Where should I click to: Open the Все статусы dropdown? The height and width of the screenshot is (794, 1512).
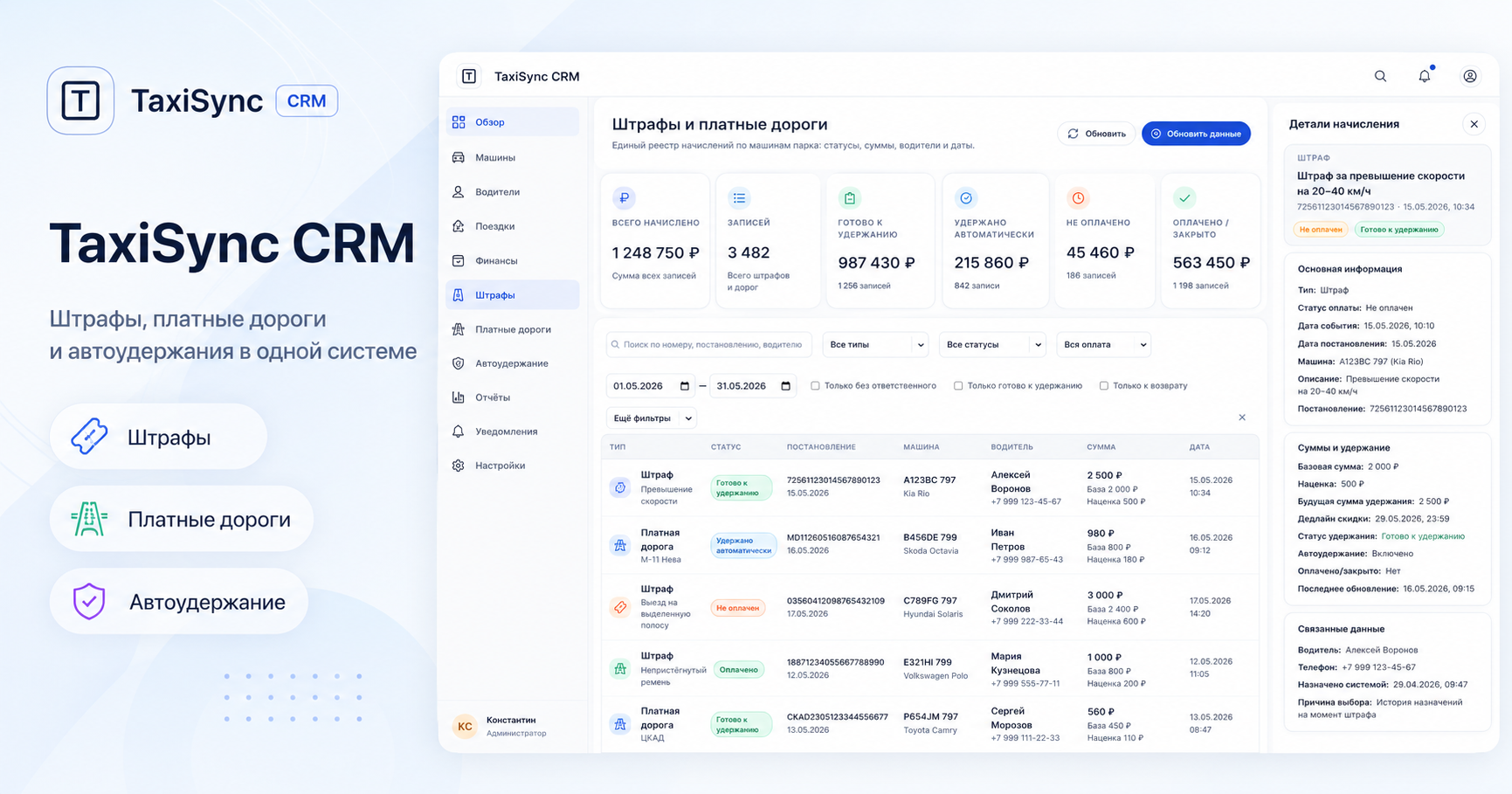992,345
